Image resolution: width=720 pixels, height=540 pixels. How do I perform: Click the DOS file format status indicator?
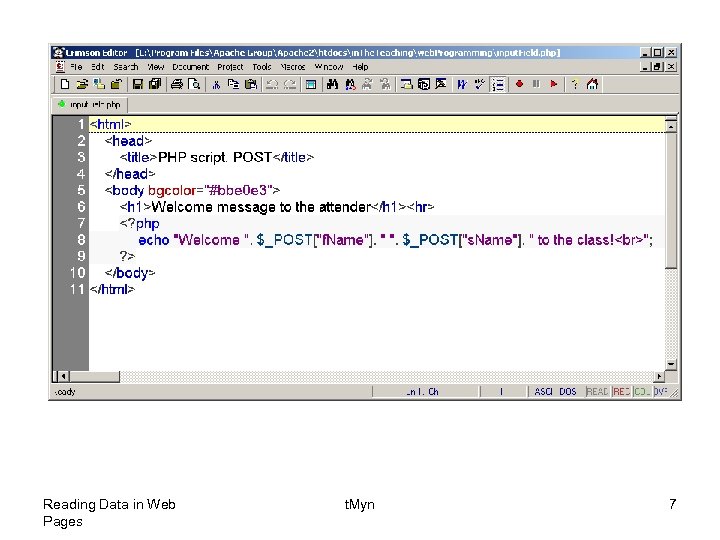pyautogui.click(x=568, y=392)
